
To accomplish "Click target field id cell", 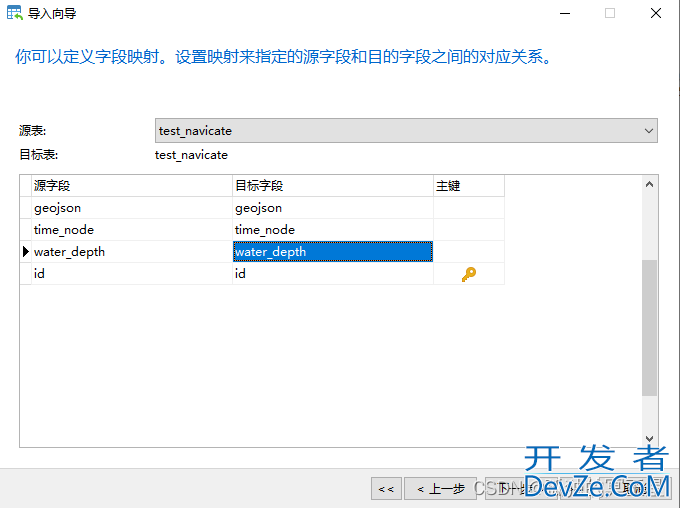I will 333,274.
